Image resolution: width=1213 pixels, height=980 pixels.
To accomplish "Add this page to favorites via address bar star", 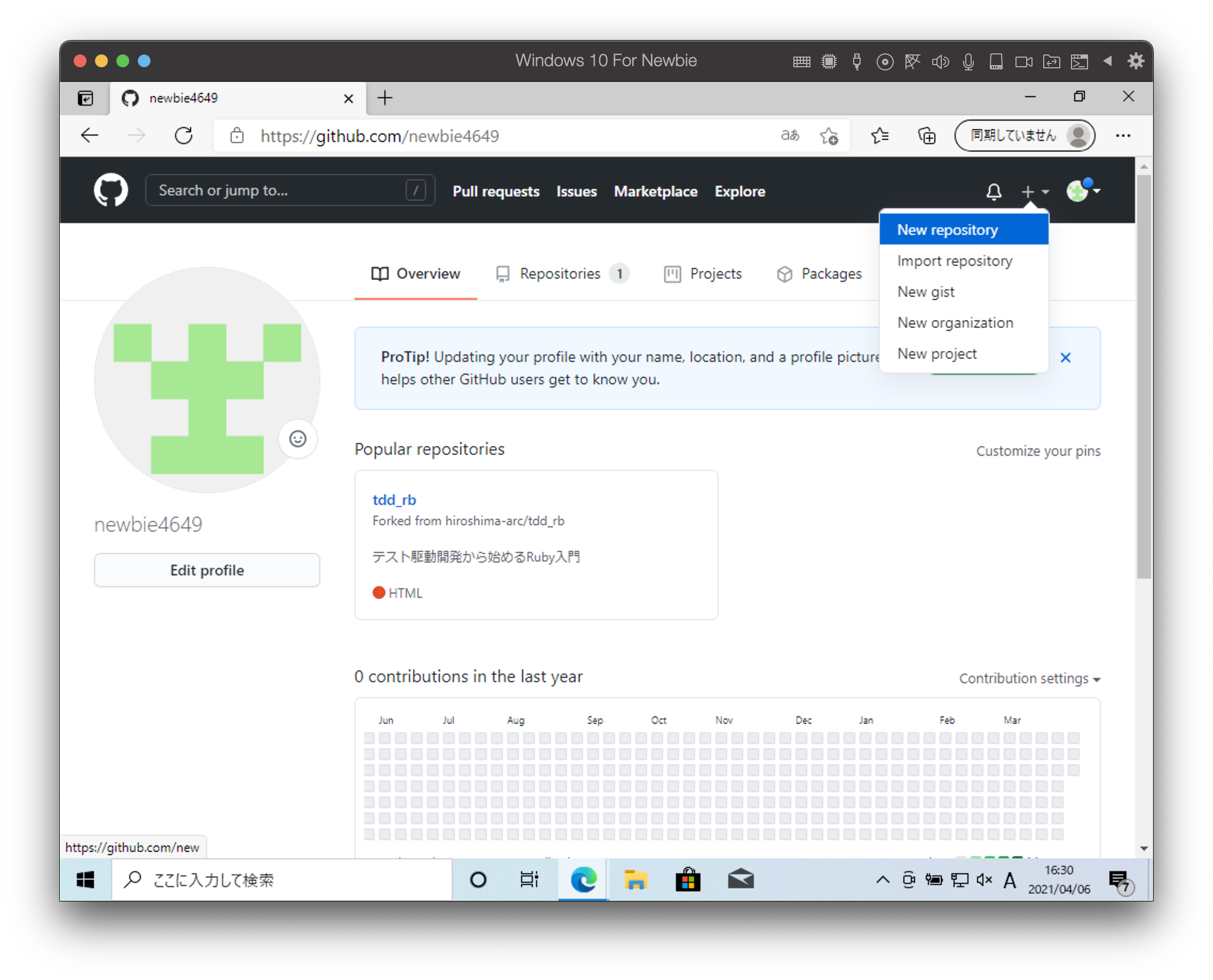I will pos(829,136).
